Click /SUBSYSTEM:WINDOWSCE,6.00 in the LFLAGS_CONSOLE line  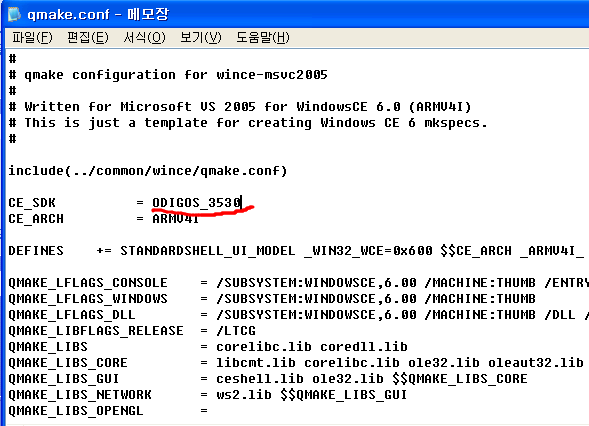(316, 282)
